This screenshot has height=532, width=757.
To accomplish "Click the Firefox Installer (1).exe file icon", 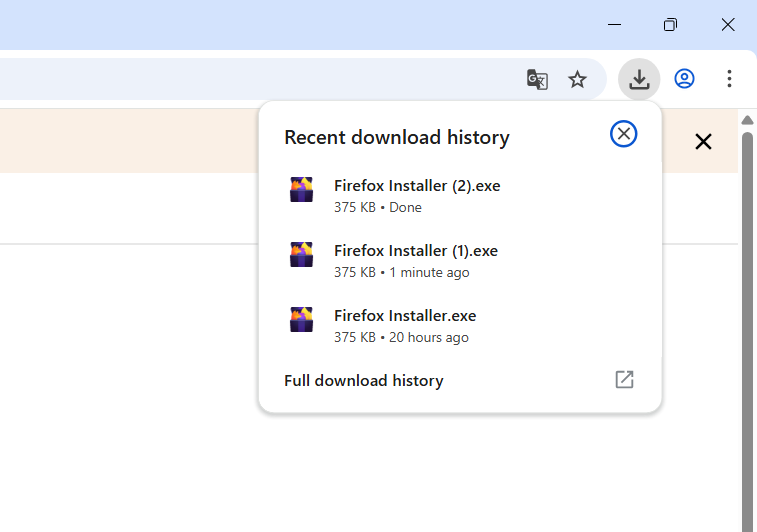I will pyautogui.click(x=301, y=254).
